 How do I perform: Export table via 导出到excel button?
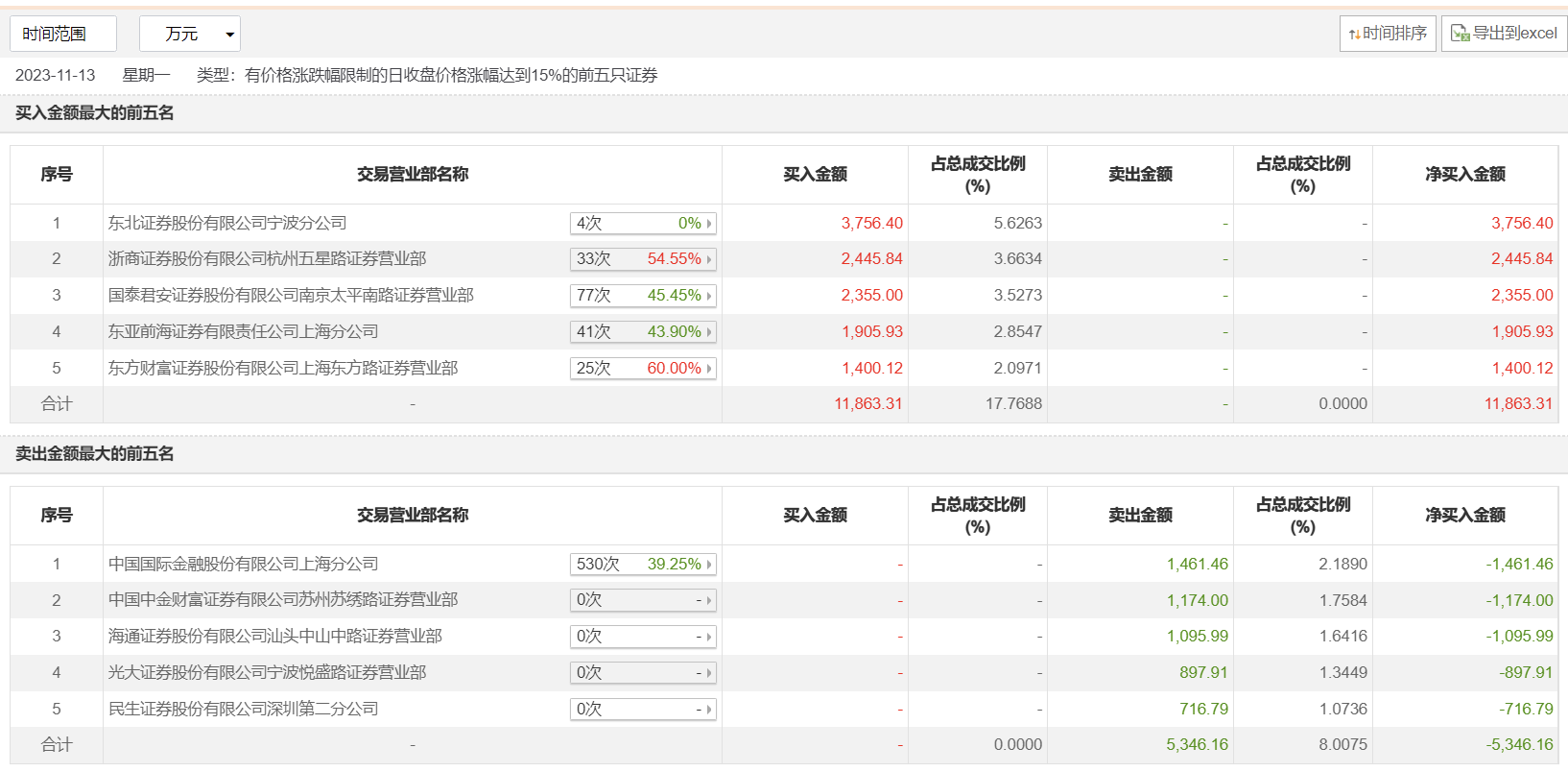[x=1504, y=34]
